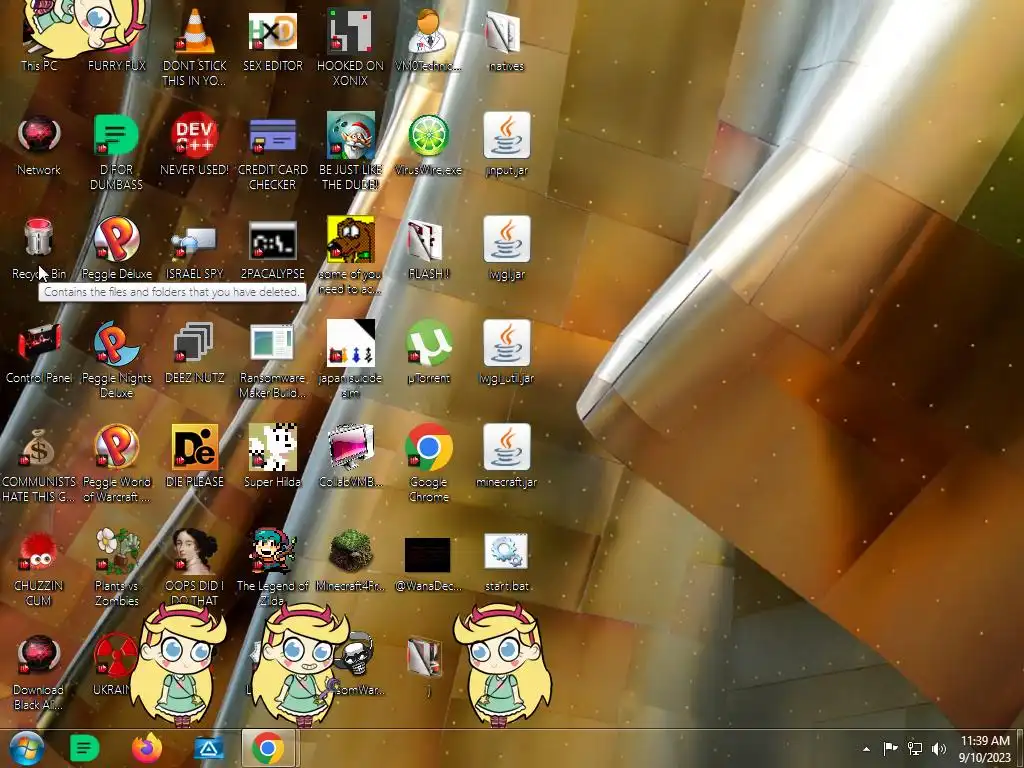The height and width of the screenshot is (768, 1024).
Task: Select the @WanaDec... black icon
Action: pos(428,555)
